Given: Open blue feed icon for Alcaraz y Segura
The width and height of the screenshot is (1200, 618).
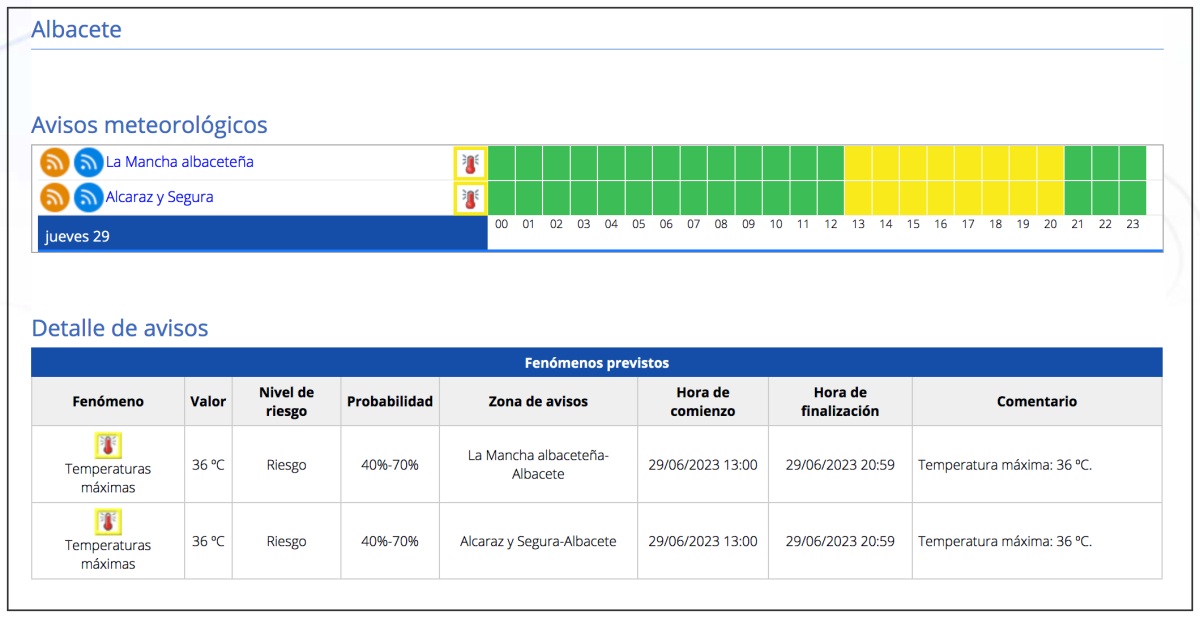Looking at the screenshot, I should coord(89,197).
